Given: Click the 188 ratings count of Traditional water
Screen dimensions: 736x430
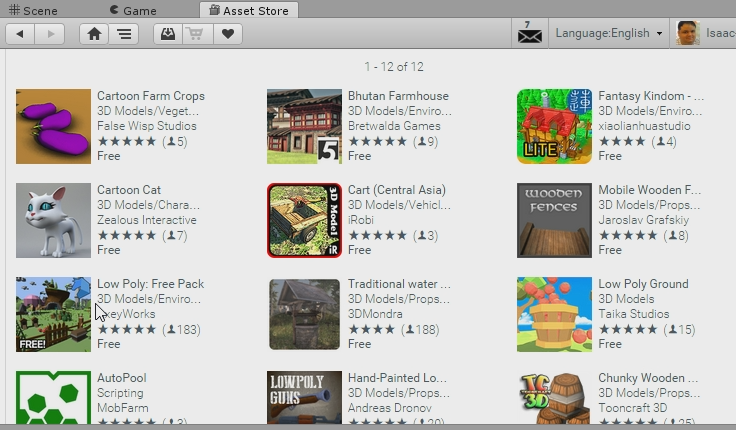Looking at the screenshot, I should (x=420, y=330).
